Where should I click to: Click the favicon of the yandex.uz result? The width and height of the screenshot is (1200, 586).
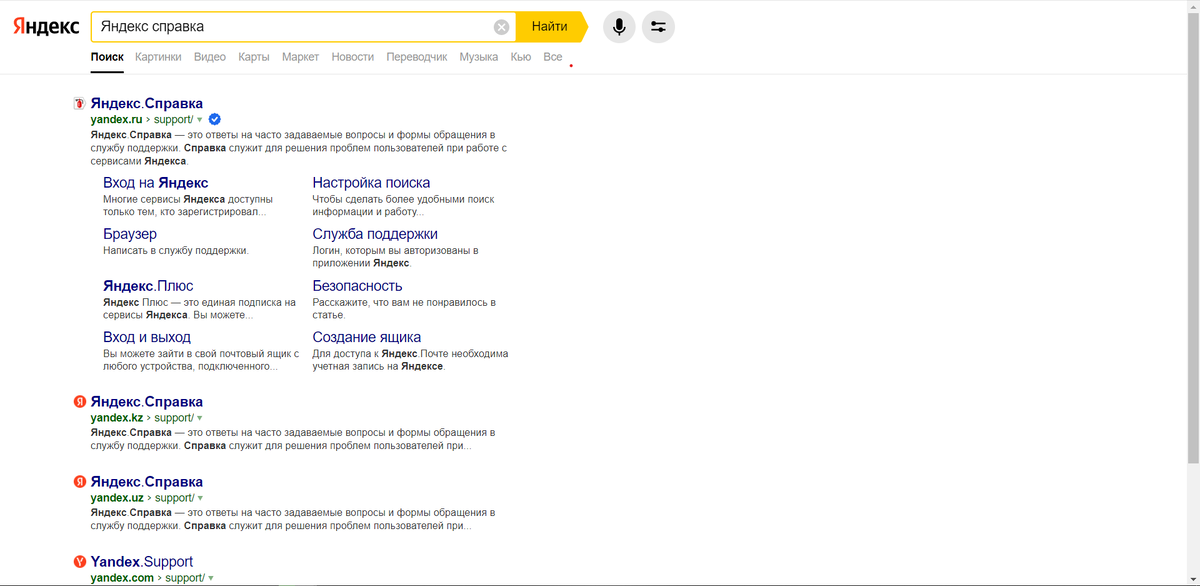[x=80, y=482]
